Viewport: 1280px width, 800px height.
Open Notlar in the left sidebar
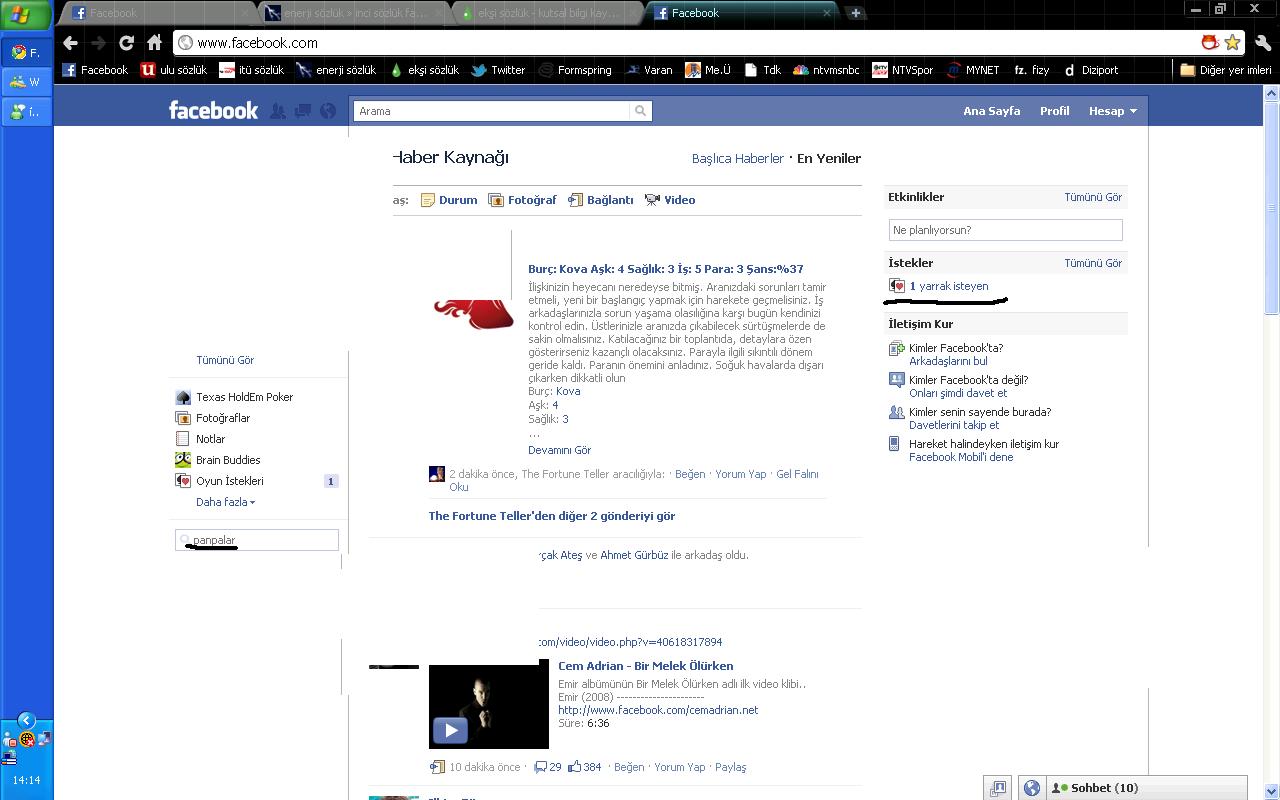tap(201, 439)
